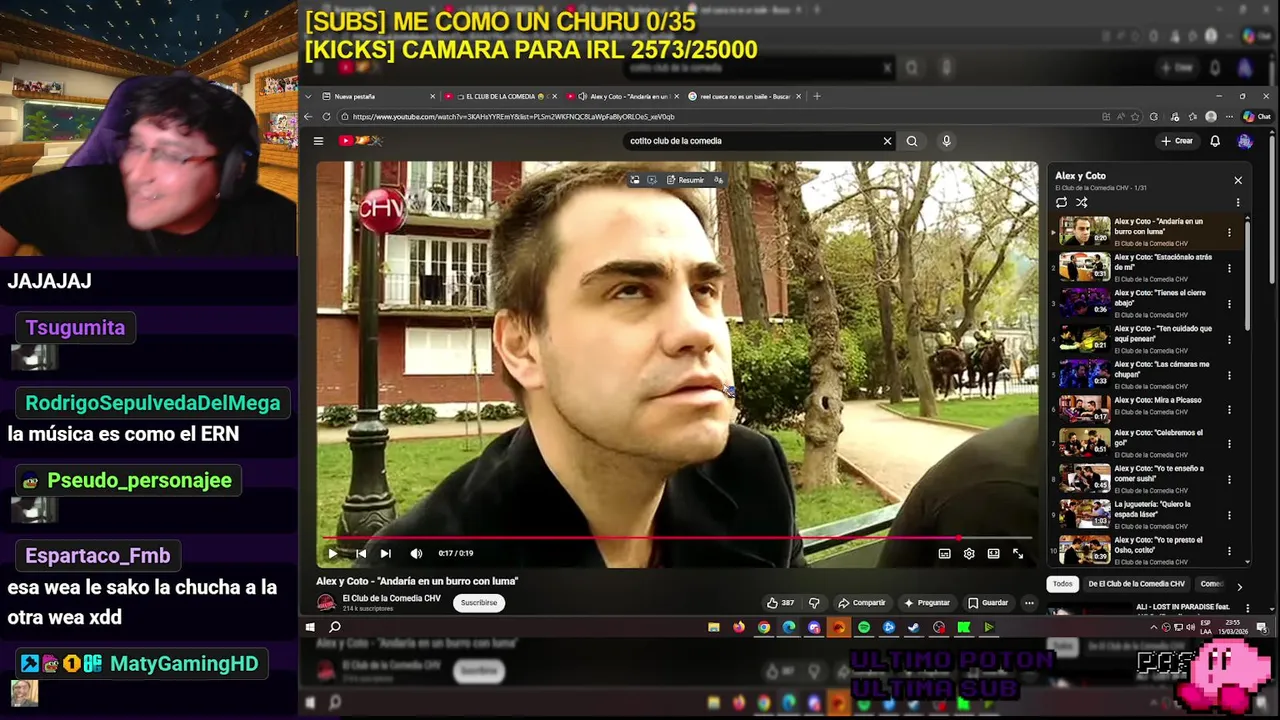Select the Todos filter chip
This screenshot has height=720, width=1280.
1063,584
